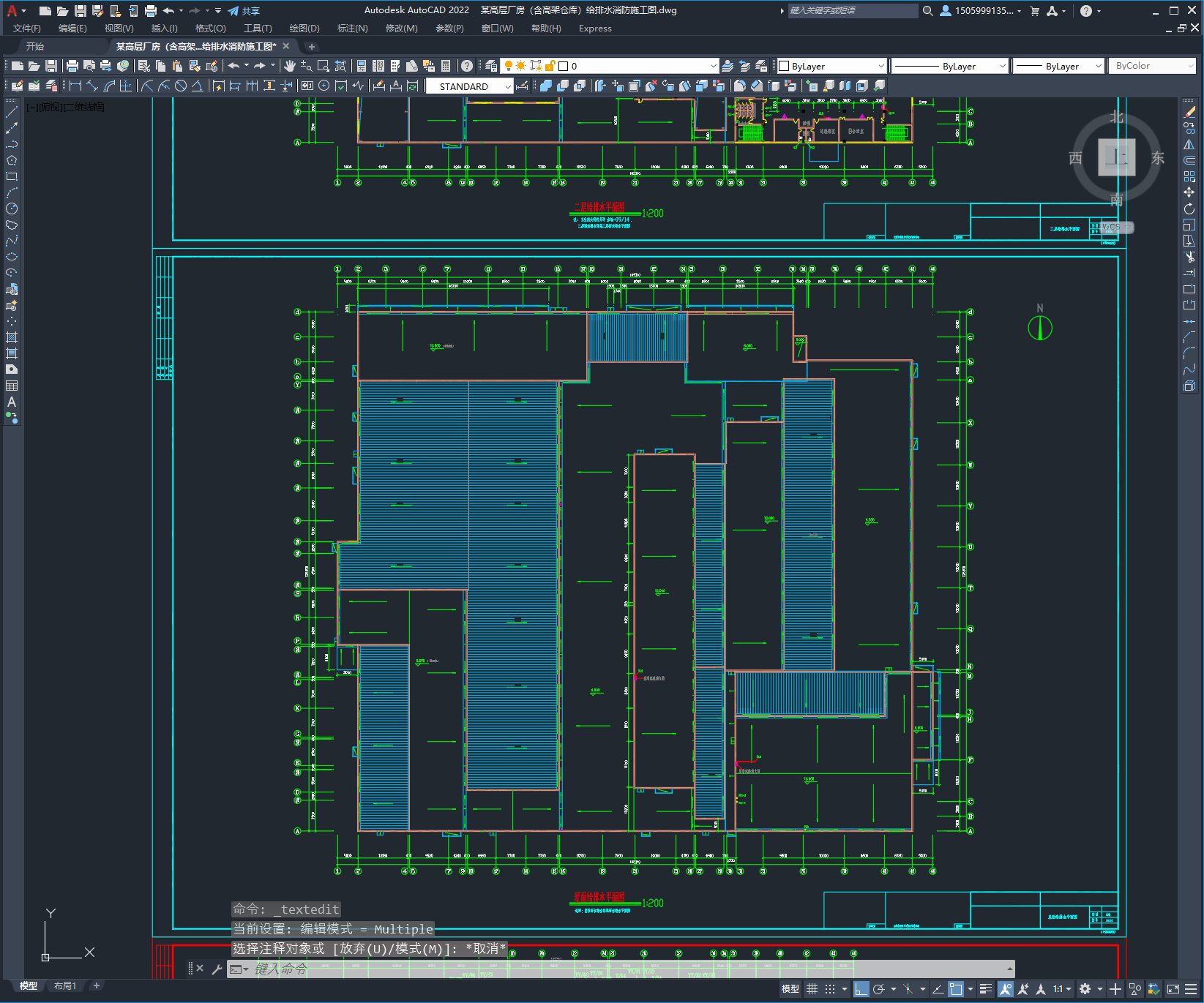This screenshot has height=1003, width=1204.
Task: Click the Pan hand icon
Action: pos(290,66)
